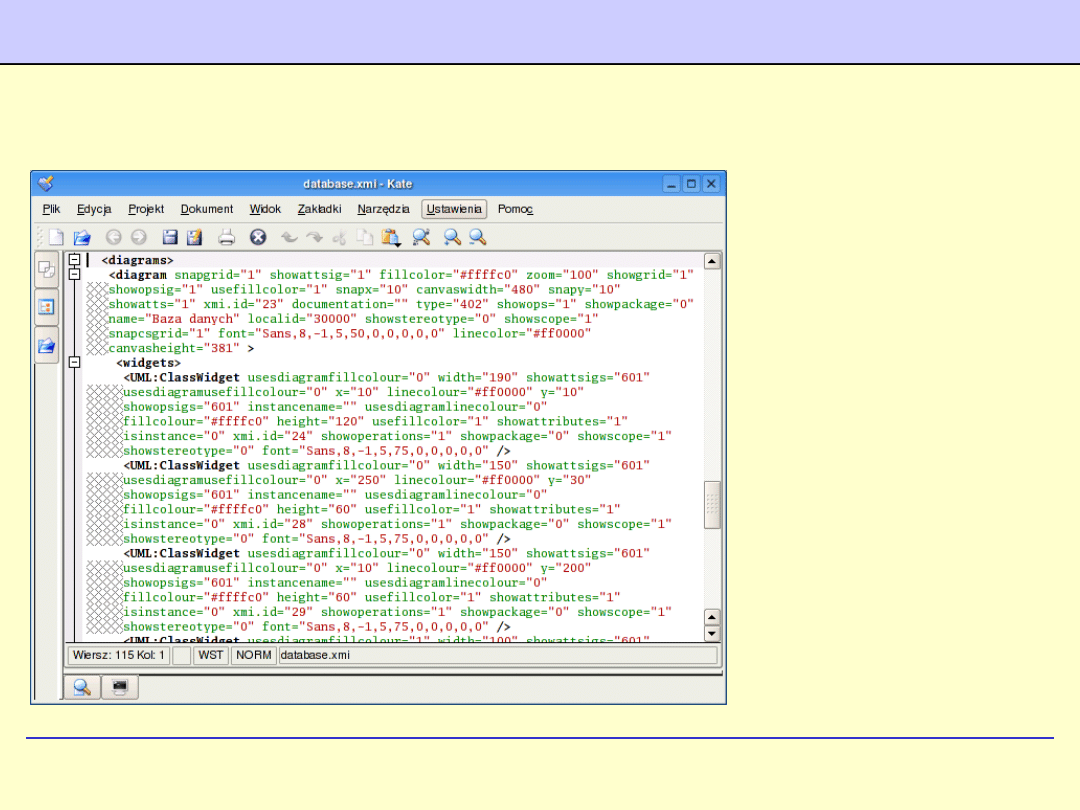Show the Terminal panel at the bottom
This screenshot has height=810, width=1080.
[120, 687]
